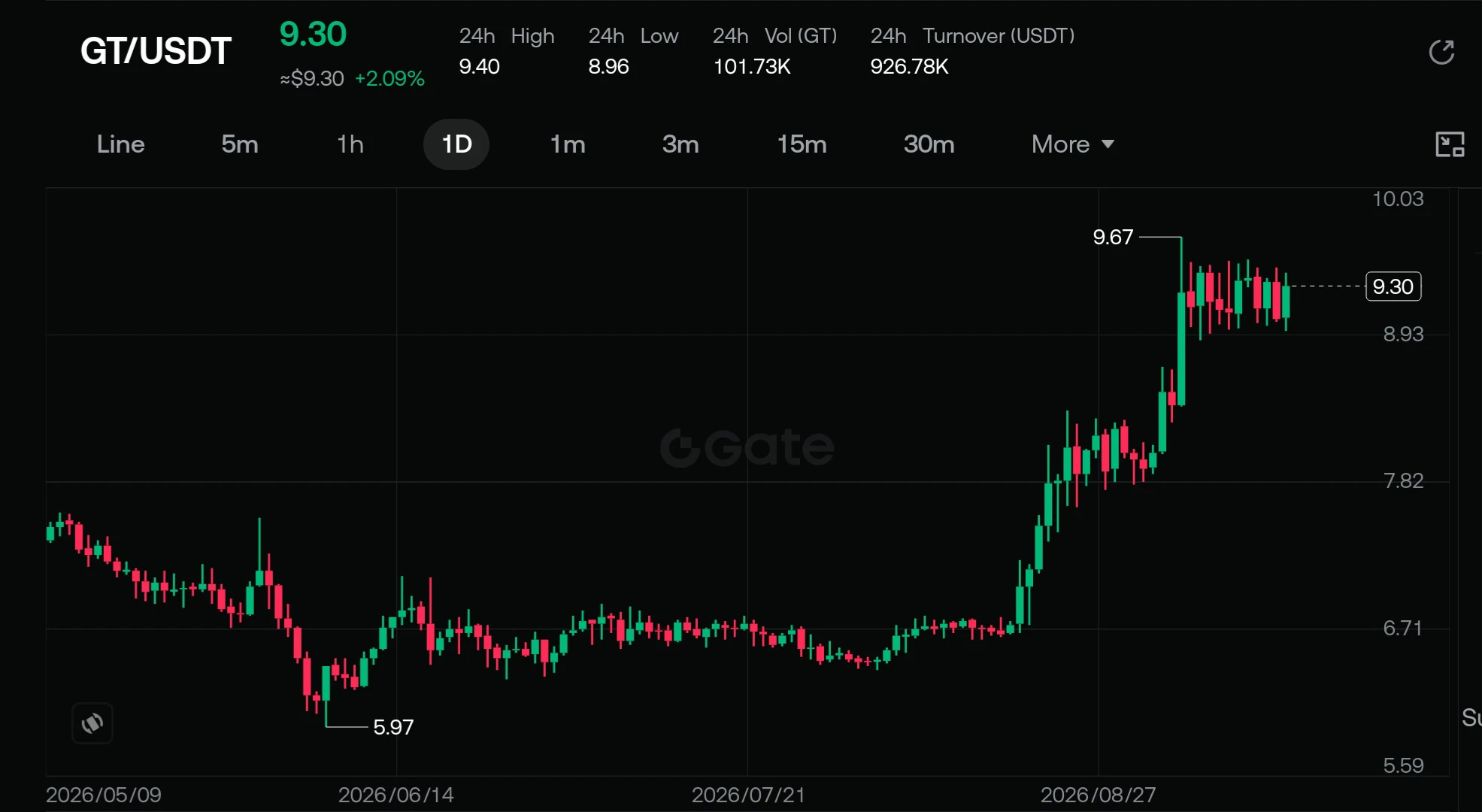
Task: Click the 2026/07/21 date label
Action: click(748, 795)
